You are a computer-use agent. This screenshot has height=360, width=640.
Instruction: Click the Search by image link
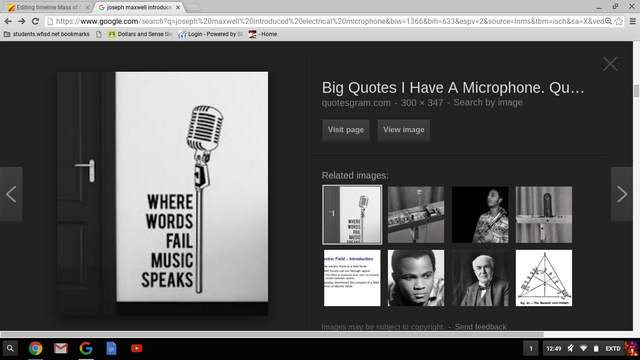point(488,102)
